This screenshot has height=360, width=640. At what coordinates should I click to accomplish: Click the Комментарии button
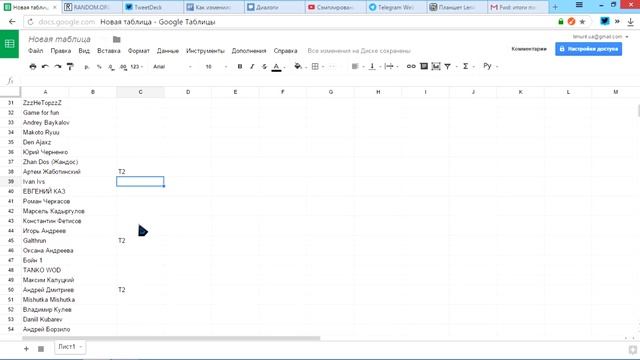coord(529,49)
